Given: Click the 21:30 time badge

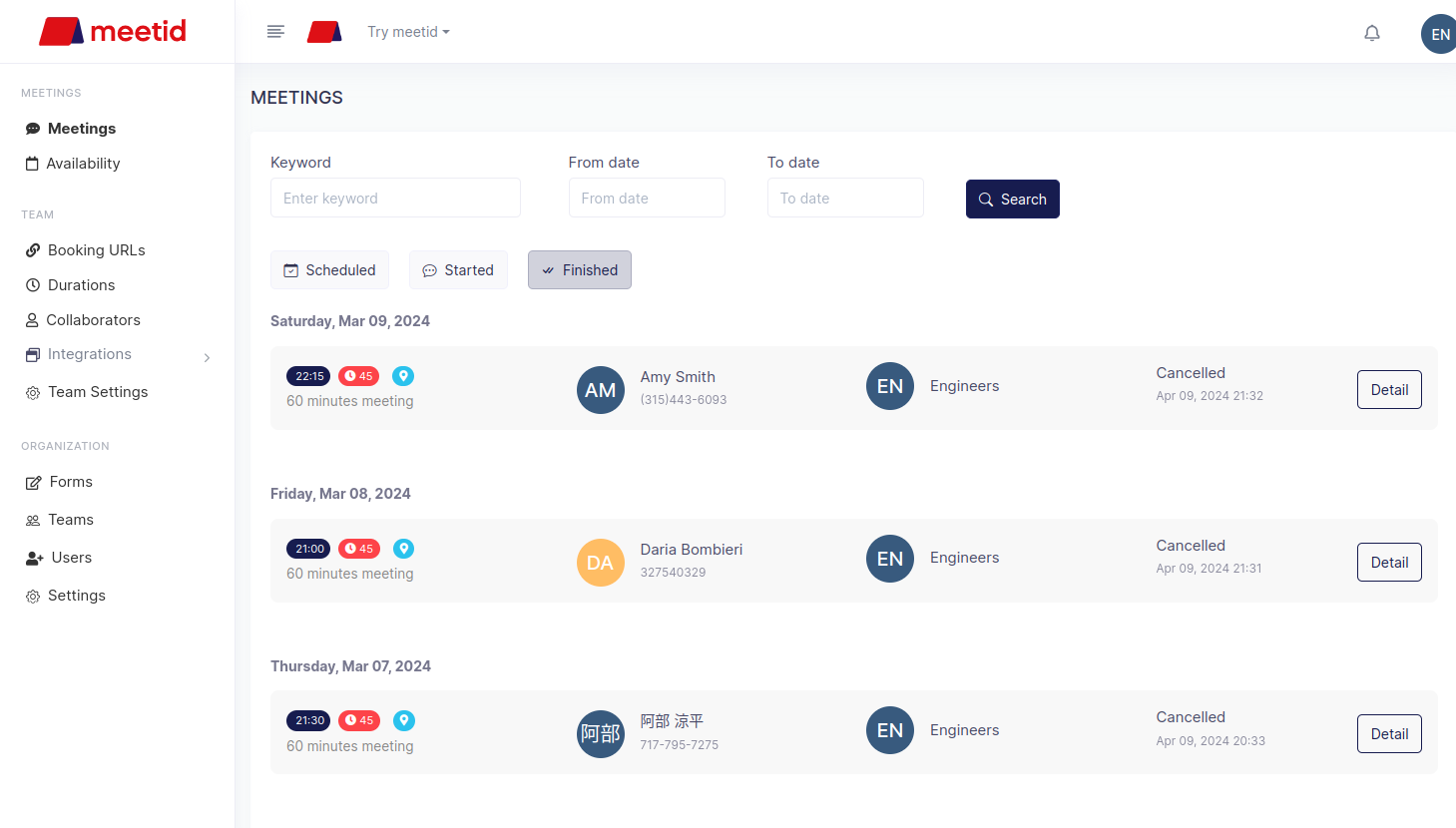Looking at the screenshot, I should 308,720.
